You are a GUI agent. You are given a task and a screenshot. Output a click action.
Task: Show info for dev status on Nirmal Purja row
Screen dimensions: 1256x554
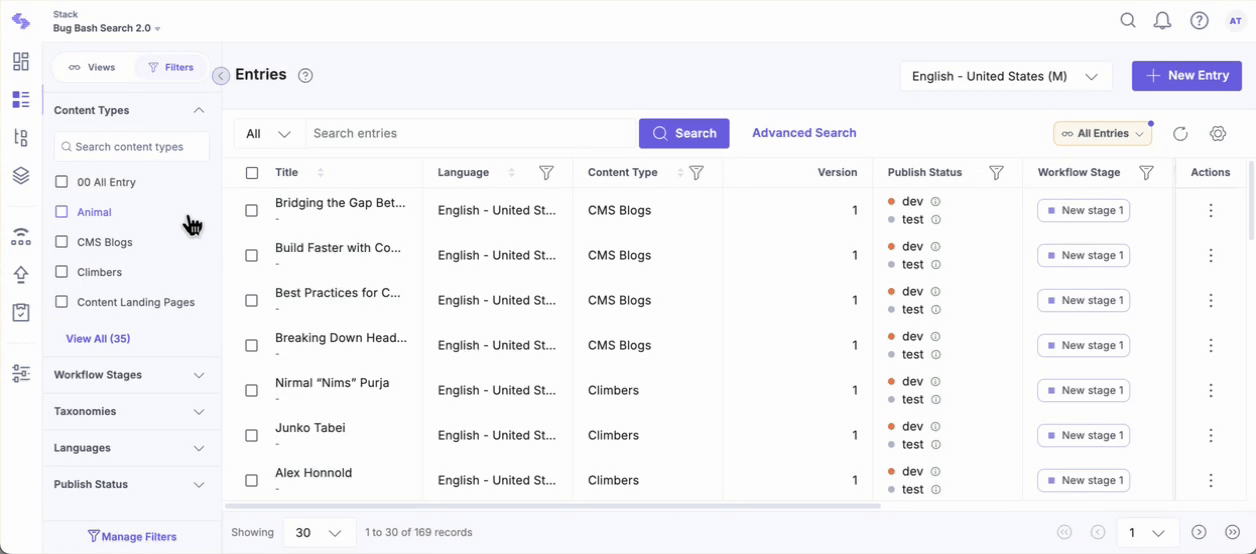pos(936,382)
